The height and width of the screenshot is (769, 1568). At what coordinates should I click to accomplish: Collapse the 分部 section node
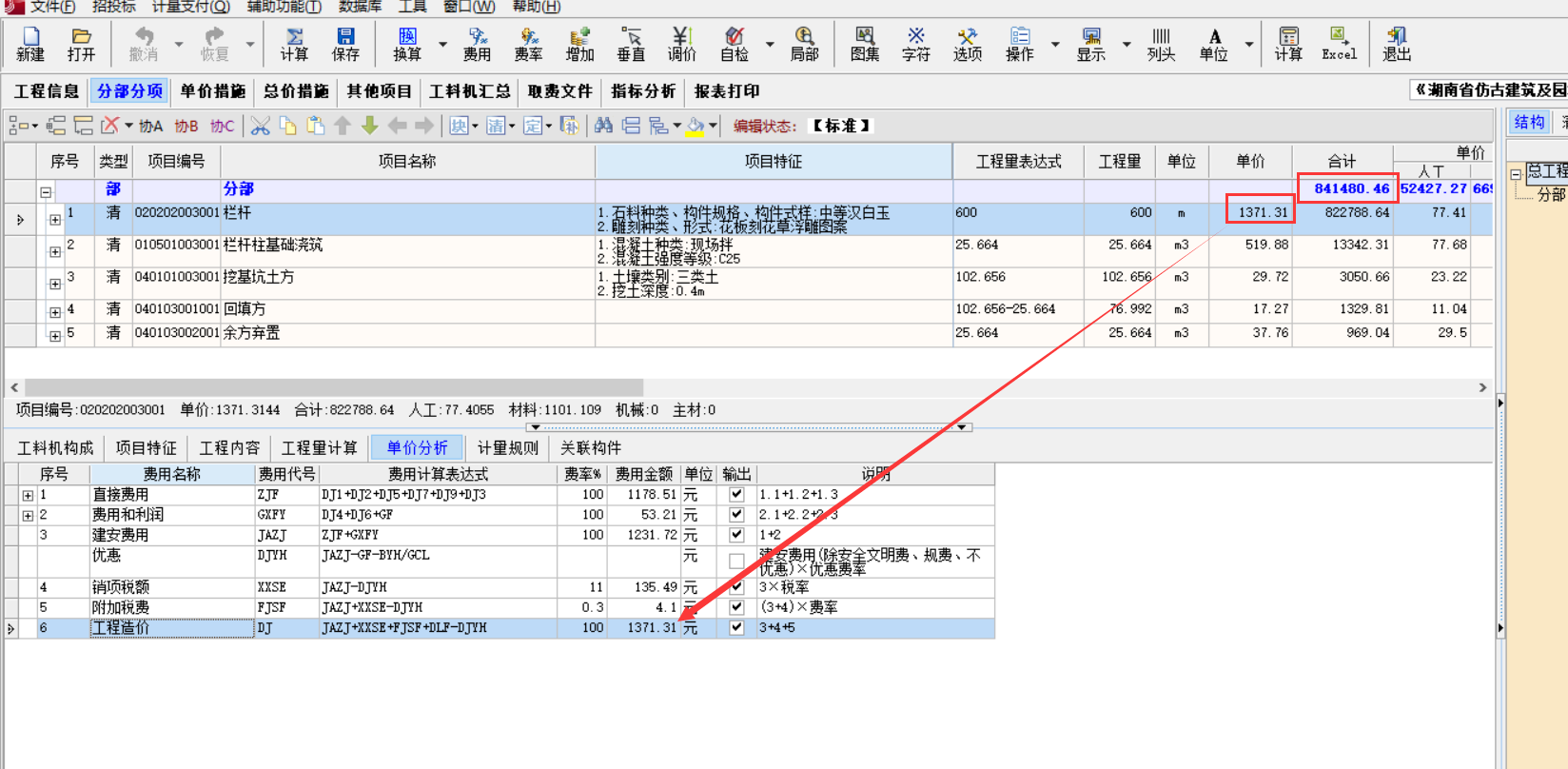(x=45, y=191)
